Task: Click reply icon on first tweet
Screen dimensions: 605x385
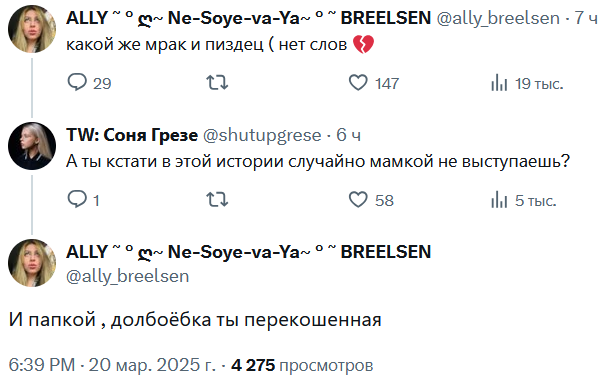Action: (x=77, y=82)
